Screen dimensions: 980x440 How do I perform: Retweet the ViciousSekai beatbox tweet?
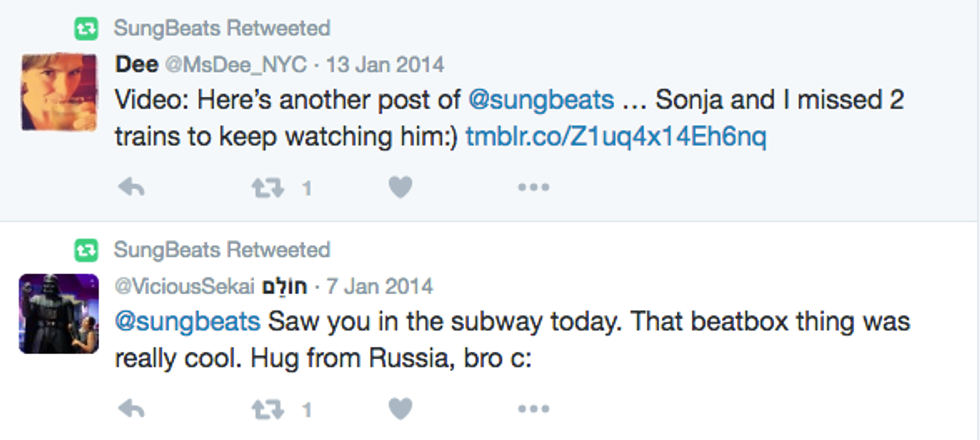[x=266, y=408]
